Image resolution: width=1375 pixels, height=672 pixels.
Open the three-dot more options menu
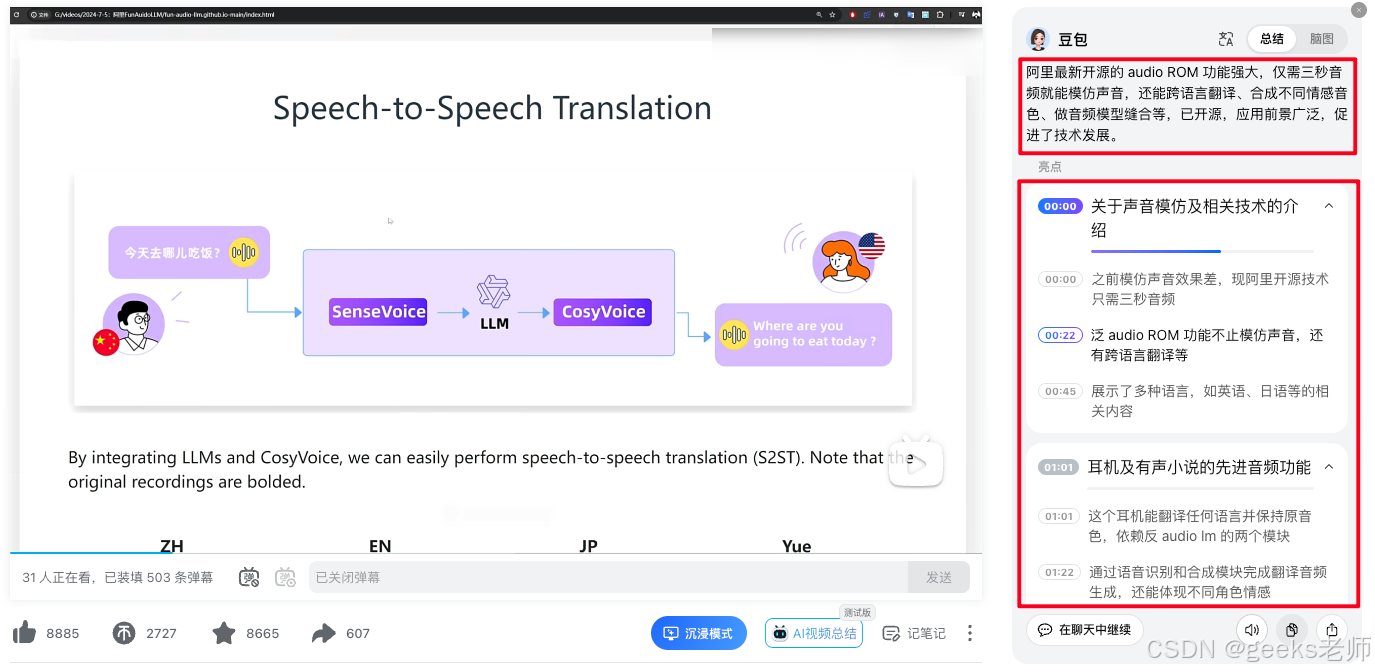pos(970,633)
